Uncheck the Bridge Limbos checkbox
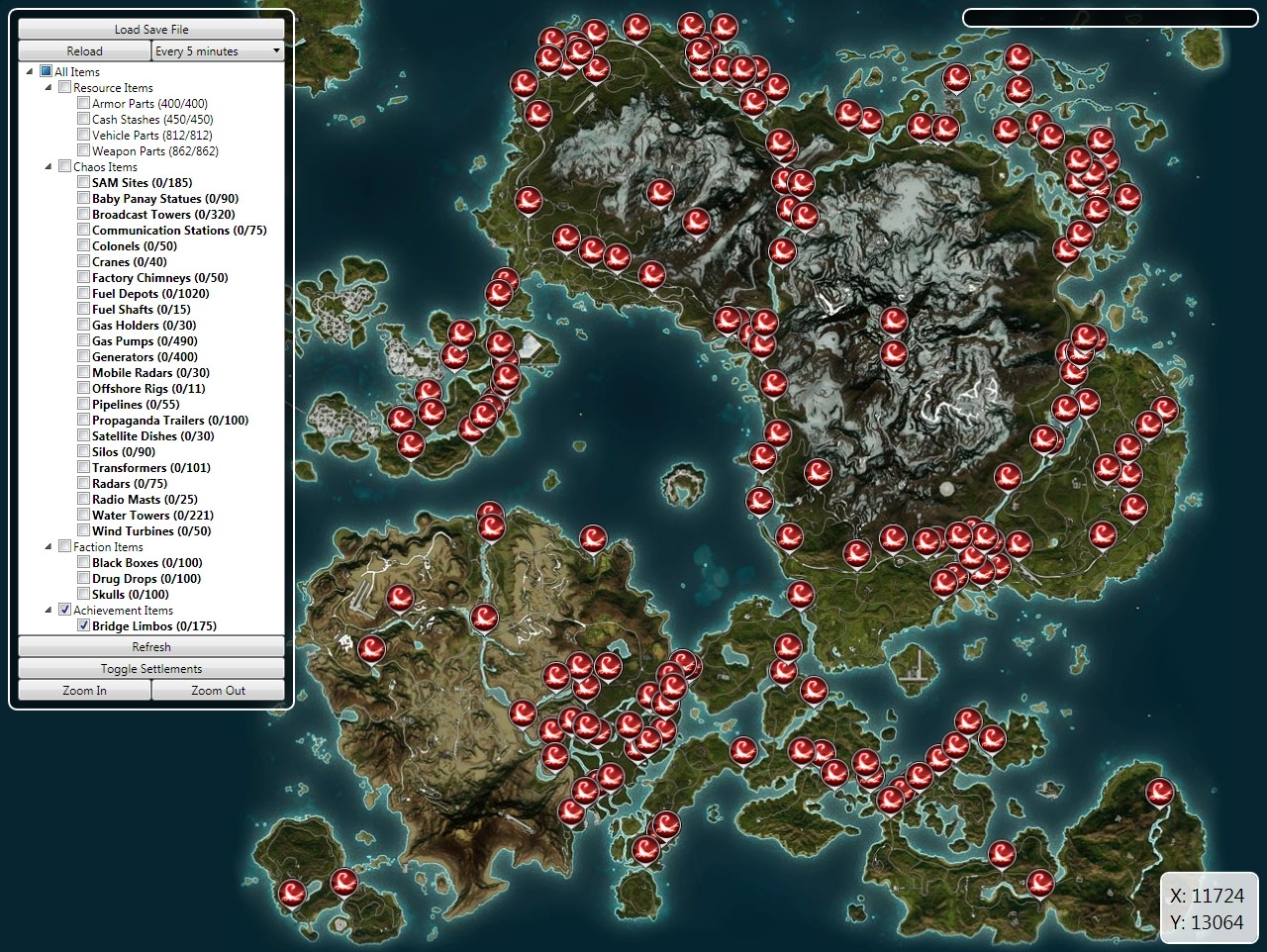 click(x=83, y=625)
